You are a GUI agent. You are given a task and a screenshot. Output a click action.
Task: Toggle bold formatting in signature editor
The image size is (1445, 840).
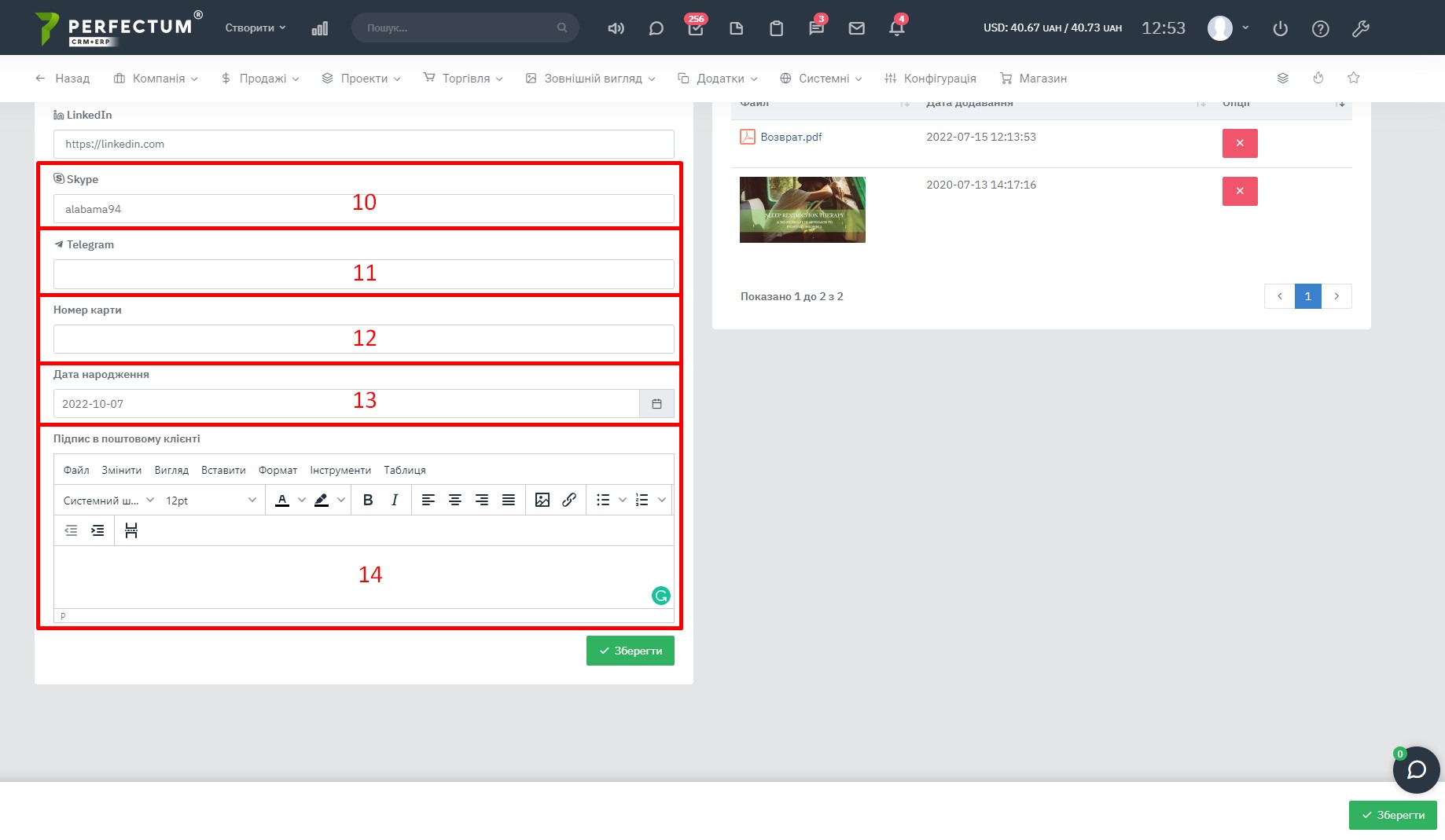[x=367, y=501]
